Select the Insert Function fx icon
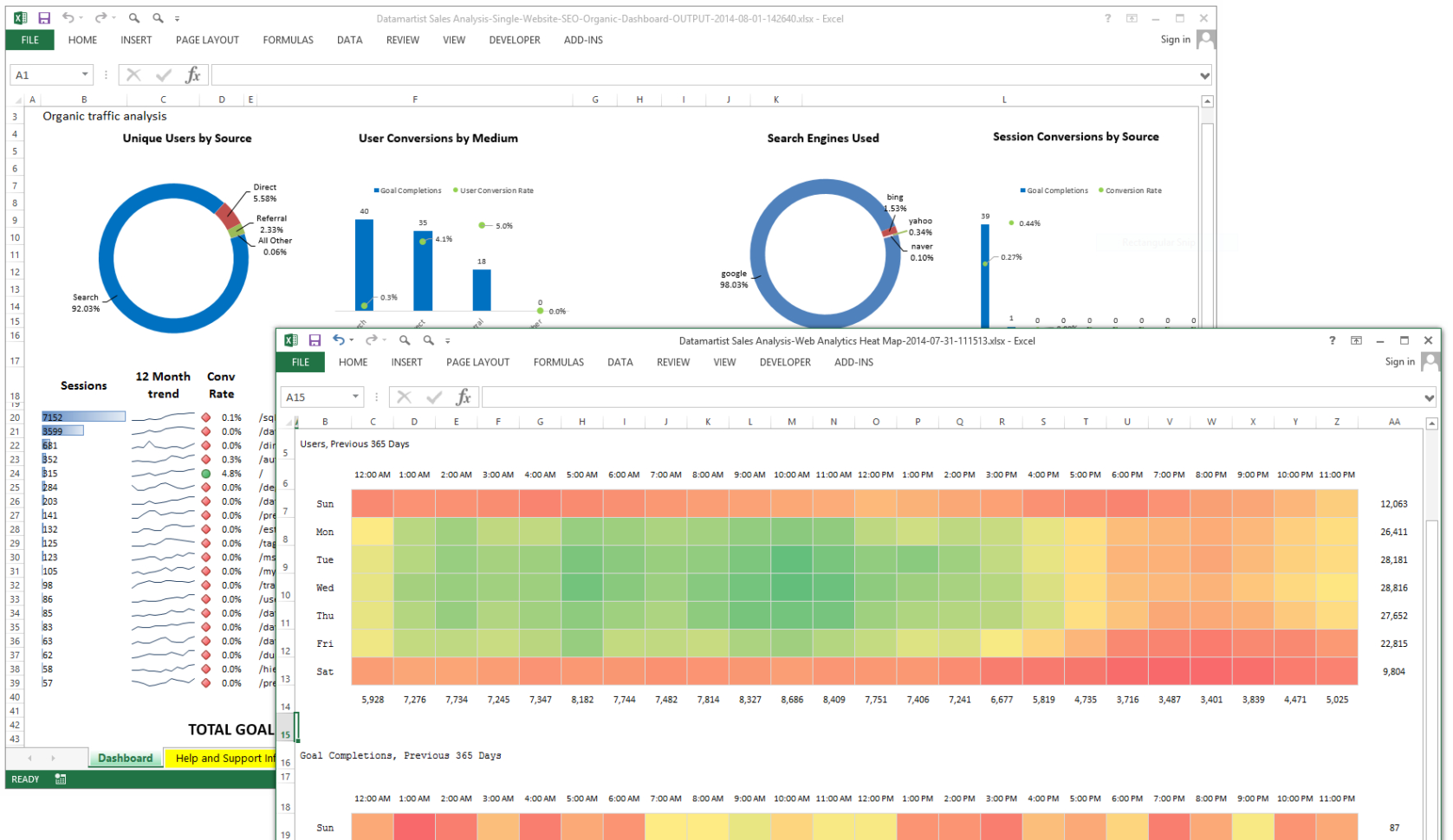 [x=464, y=397]
